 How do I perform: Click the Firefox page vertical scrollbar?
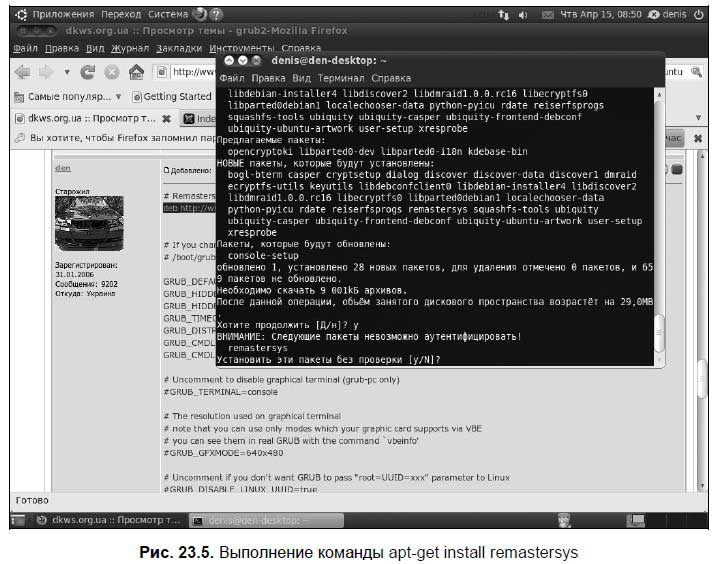702,379
